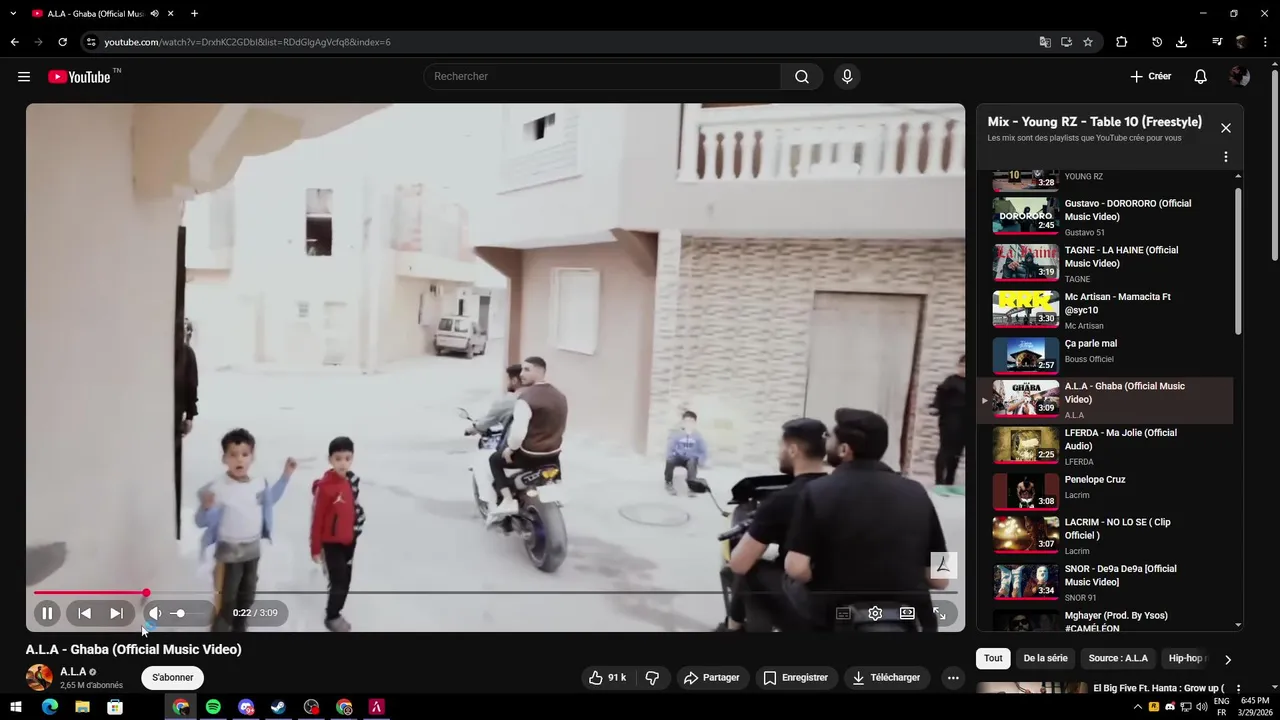Select Ça parle mal in playlist
This screenshot has height=720, width=1280.
tap(1105, 354)
